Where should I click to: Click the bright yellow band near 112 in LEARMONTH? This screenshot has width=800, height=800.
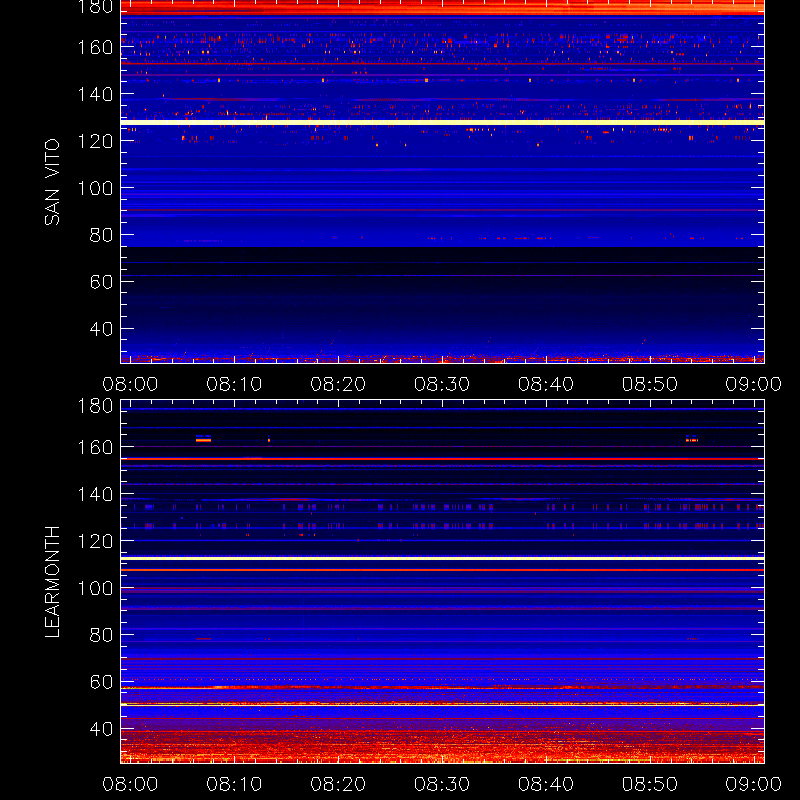tap(442, 559)
